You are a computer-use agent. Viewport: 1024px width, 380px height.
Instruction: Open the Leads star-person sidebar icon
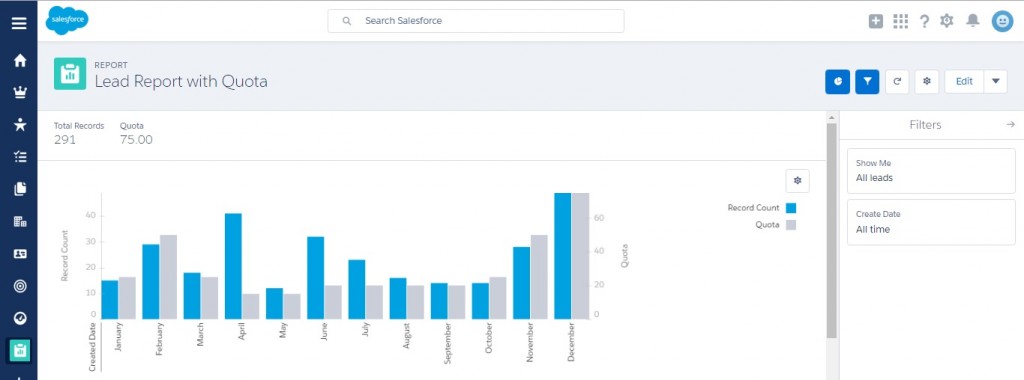pyautogui.click(x=20, y=124)
